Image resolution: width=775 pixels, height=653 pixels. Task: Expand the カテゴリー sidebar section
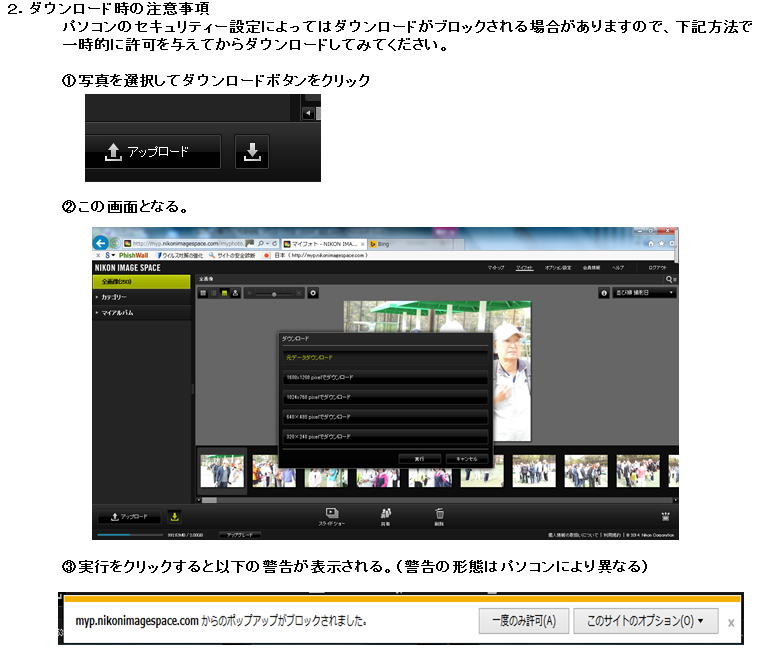(x=141, y=297)
